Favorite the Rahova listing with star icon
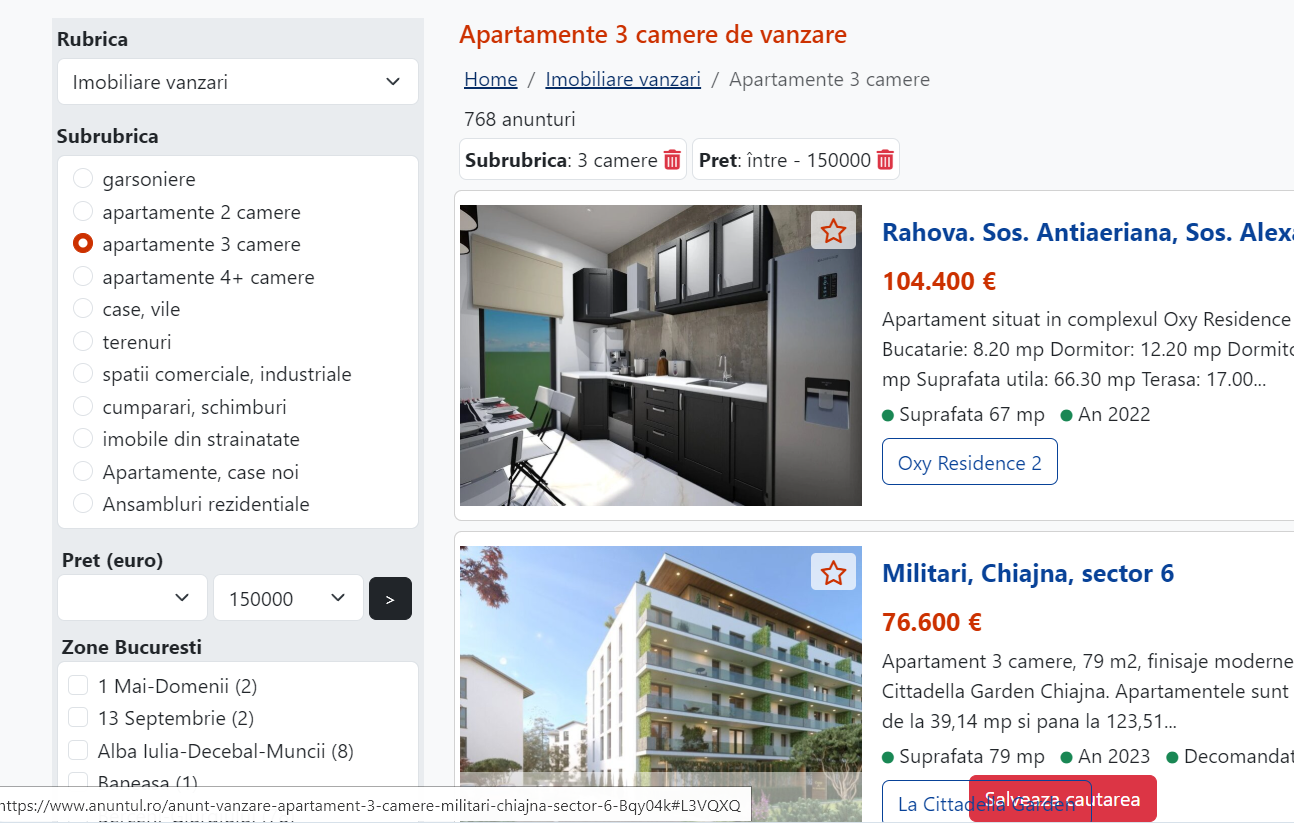1294x823 pixels. click(x=833, y=231)
